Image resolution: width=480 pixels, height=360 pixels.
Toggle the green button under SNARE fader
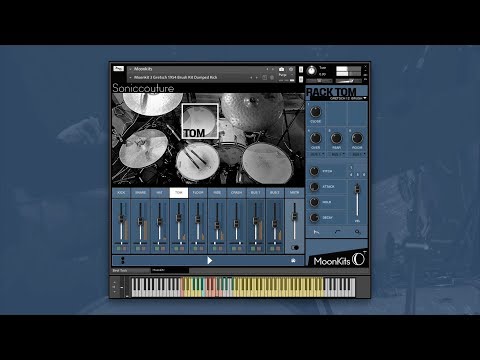[x=138, y=249]
